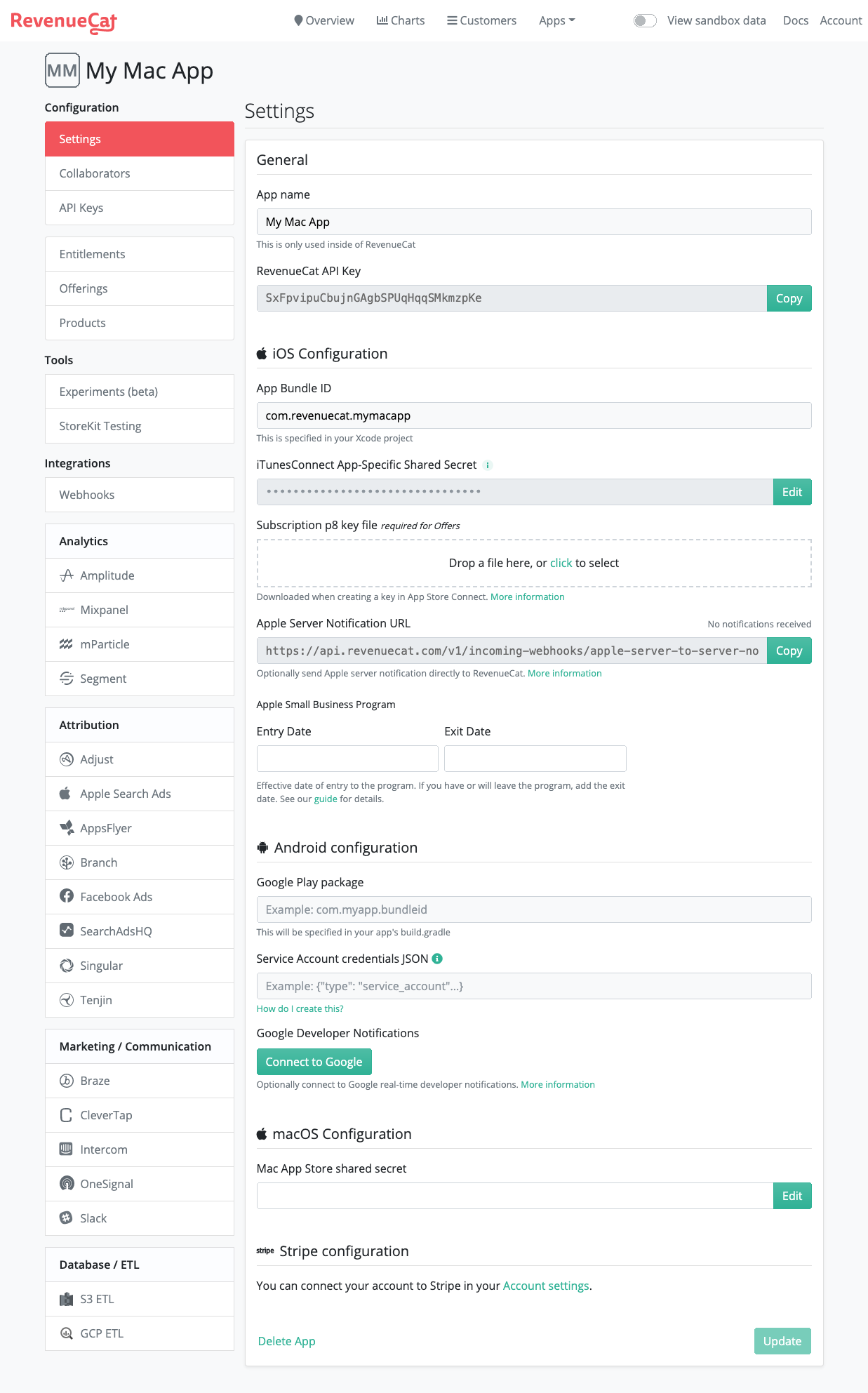Copy the RevenueCat API Key
868x1393 pixels.
coord(789,298)
